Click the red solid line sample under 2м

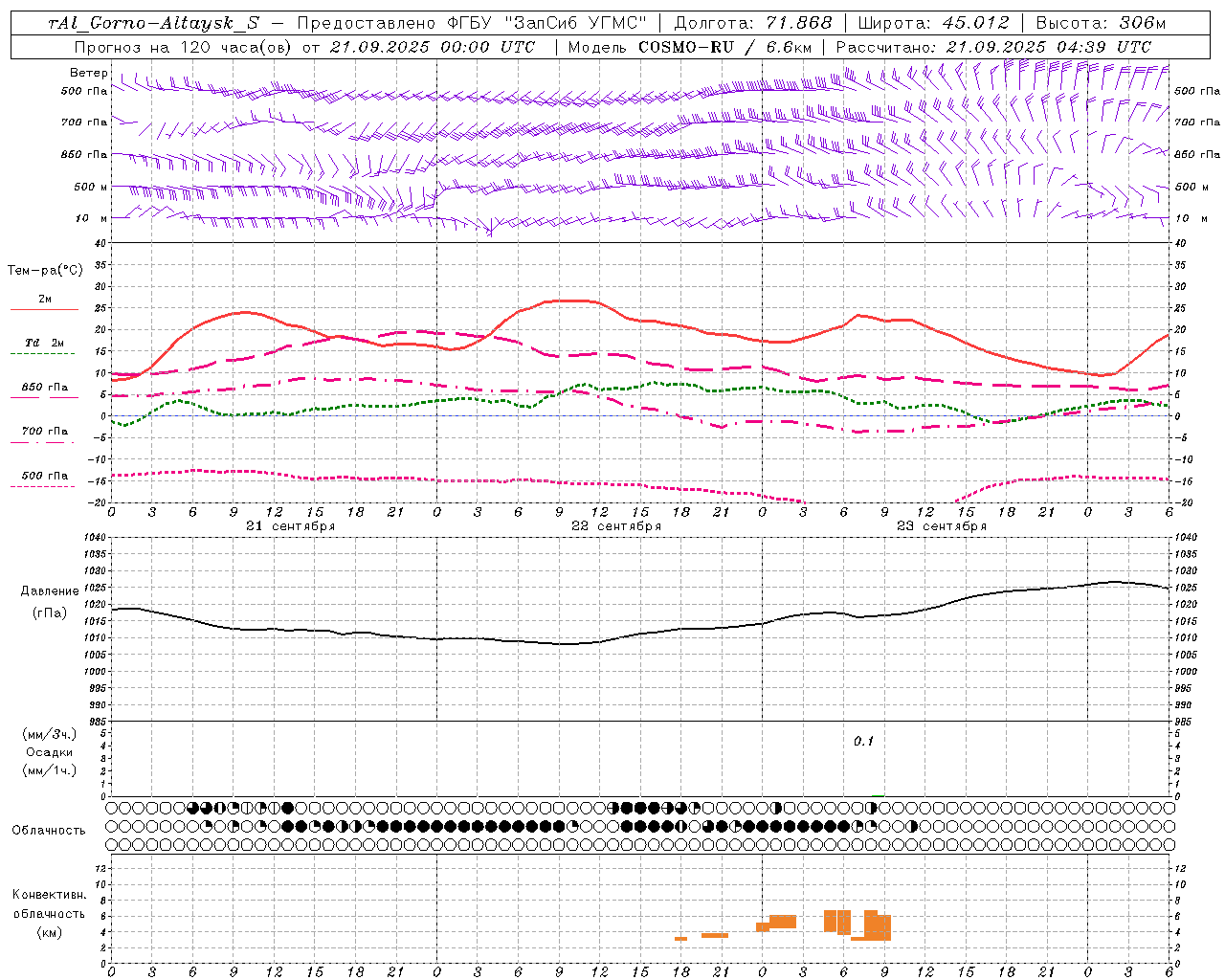[44, 310]
